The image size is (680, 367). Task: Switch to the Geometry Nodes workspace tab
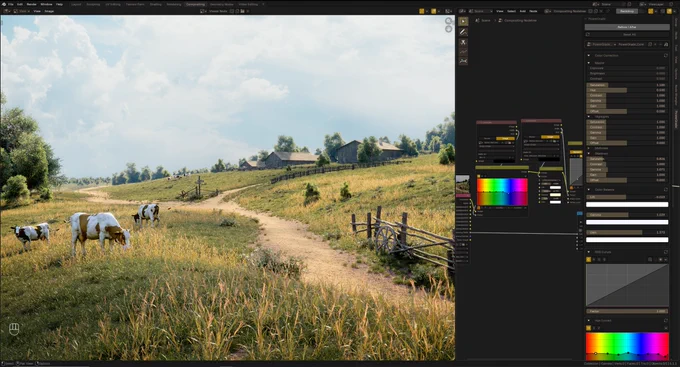point(222,4)
